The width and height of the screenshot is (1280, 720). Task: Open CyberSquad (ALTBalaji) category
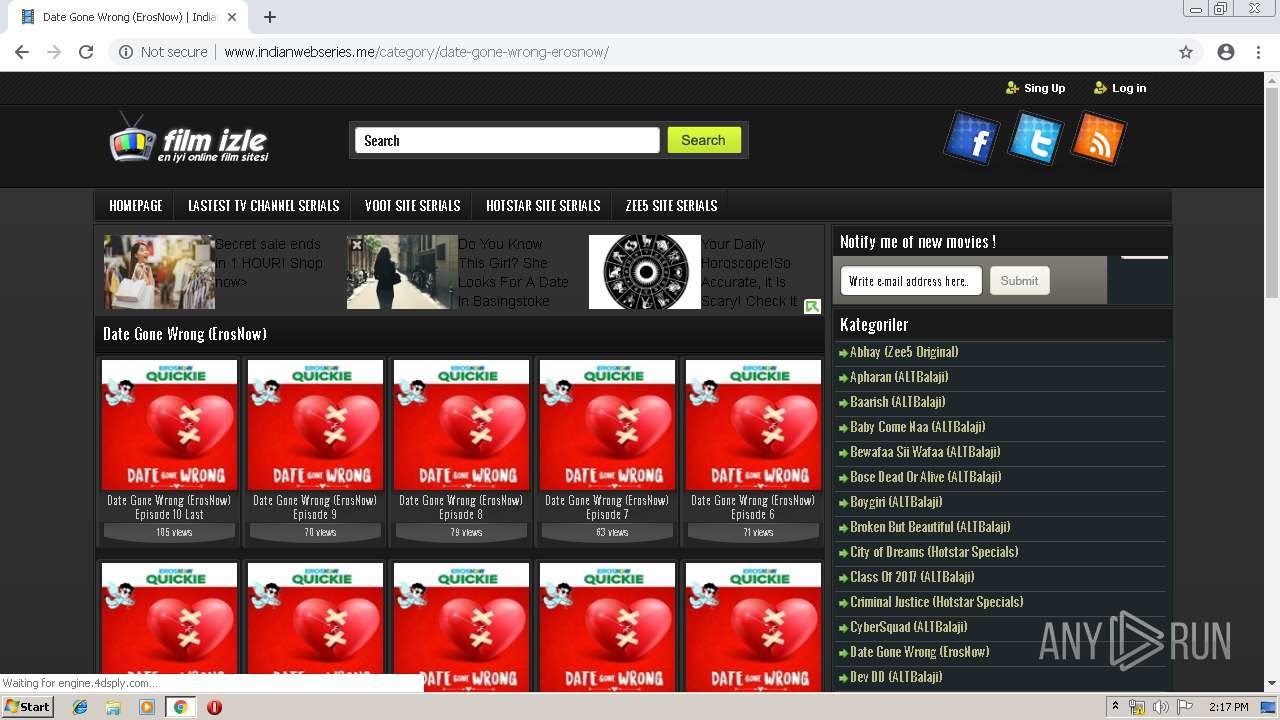(x=909, y=627)
